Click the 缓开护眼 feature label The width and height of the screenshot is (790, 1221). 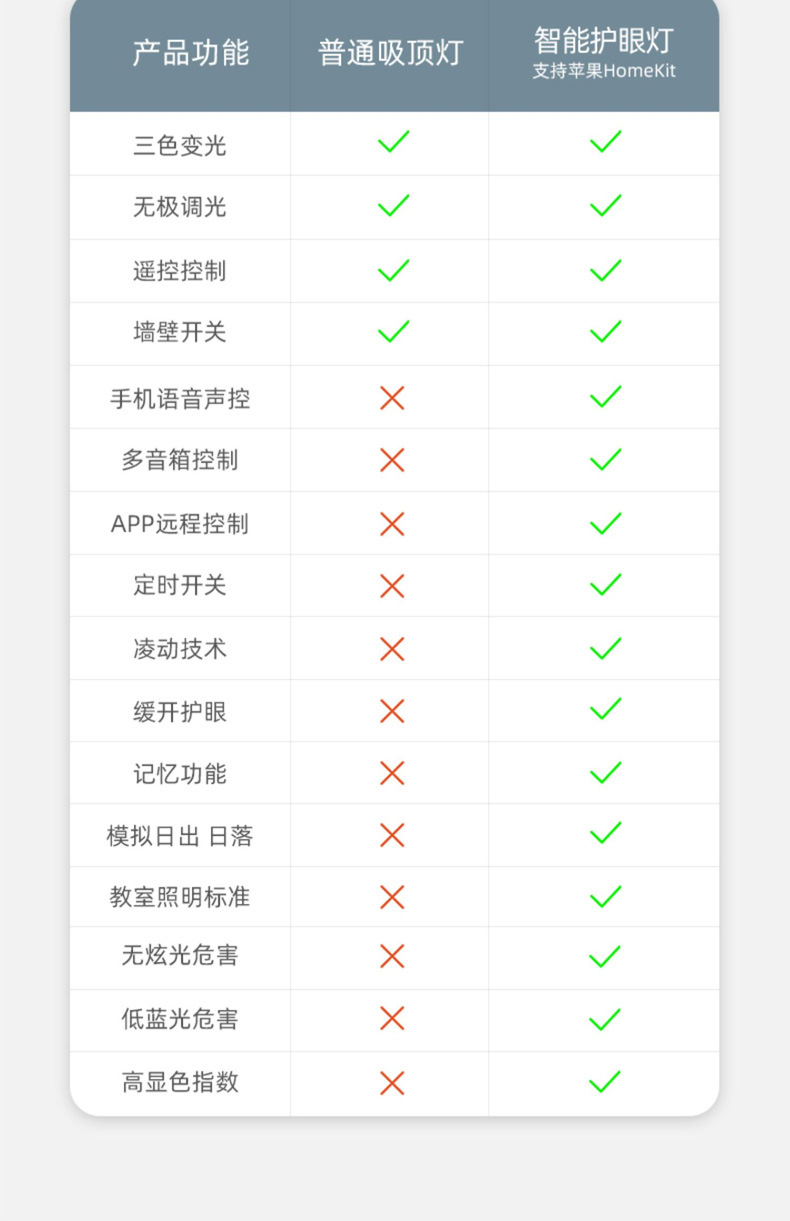pyautogui.click(x=180, y=712)
